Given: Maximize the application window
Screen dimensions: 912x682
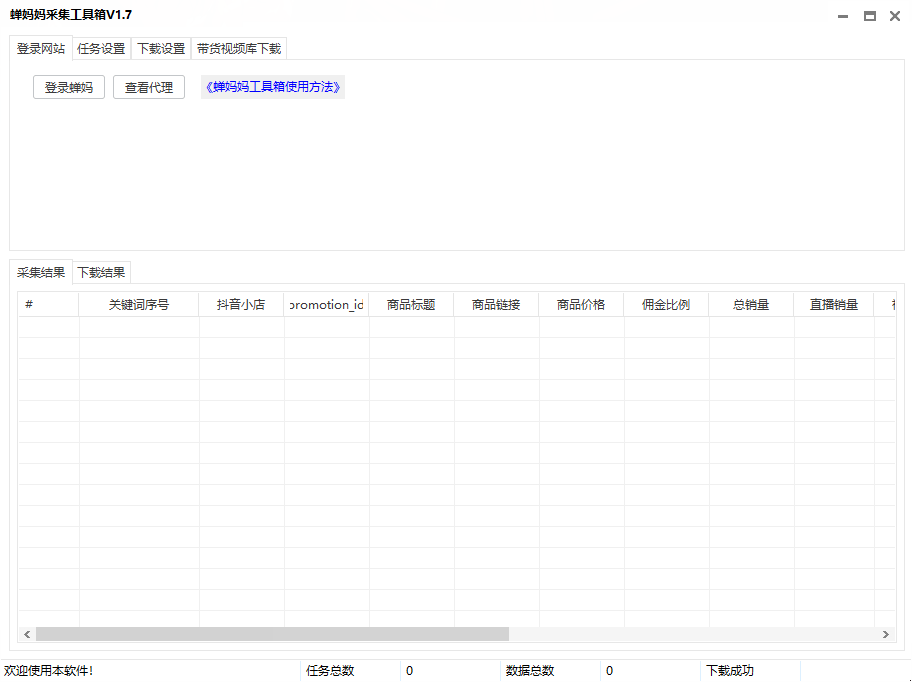Looking at the screenshot, I should pos(869,16).
